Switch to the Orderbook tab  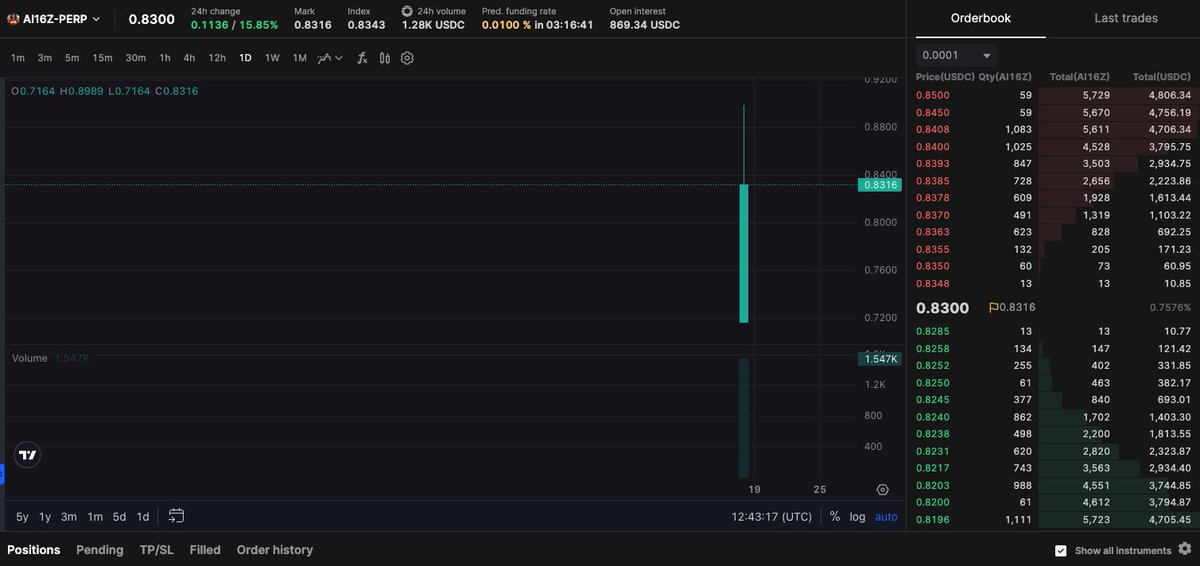tap(980, 18)
